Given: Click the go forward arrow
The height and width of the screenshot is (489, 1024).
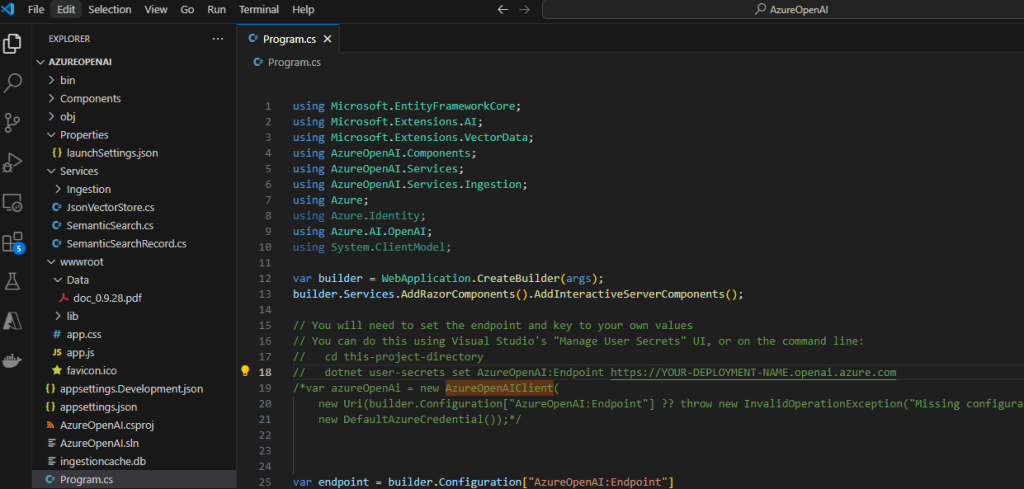Looking at the screenshot, I should pyautogui.click(x=524, y=10).
